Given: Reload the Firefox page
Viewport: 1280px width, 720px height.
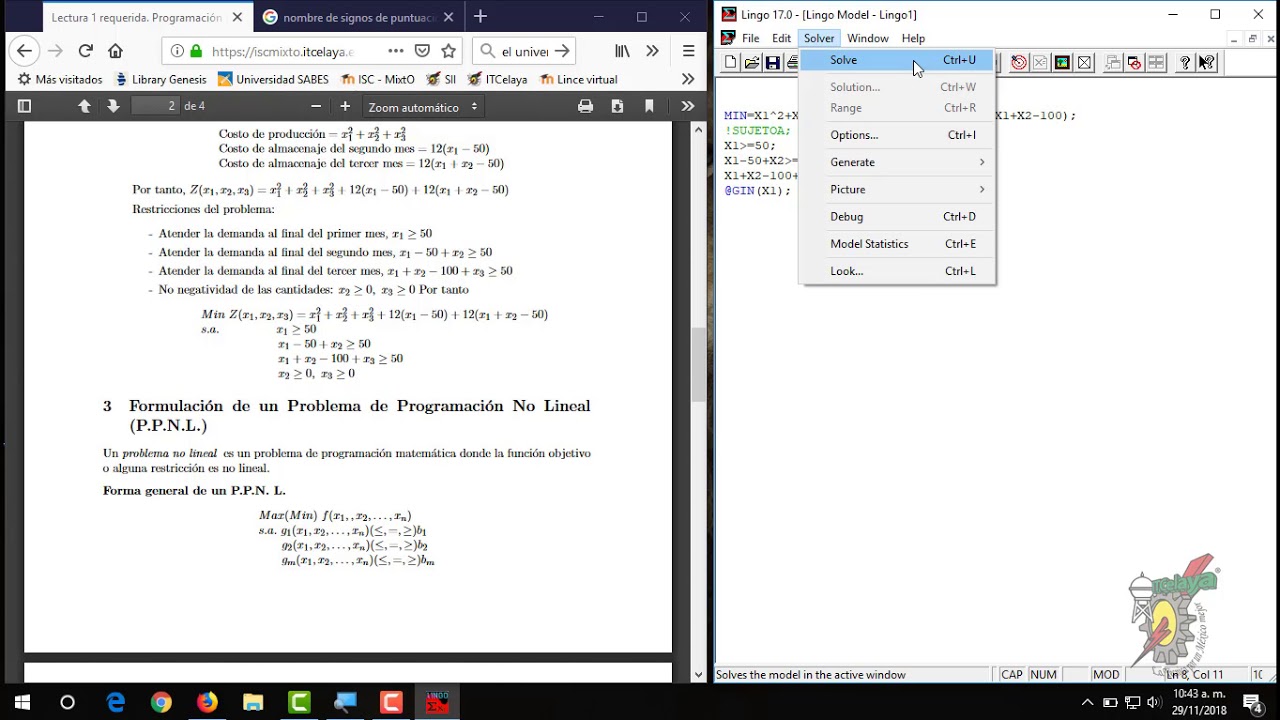Looking at the screenshot, I should coord(86,51).
